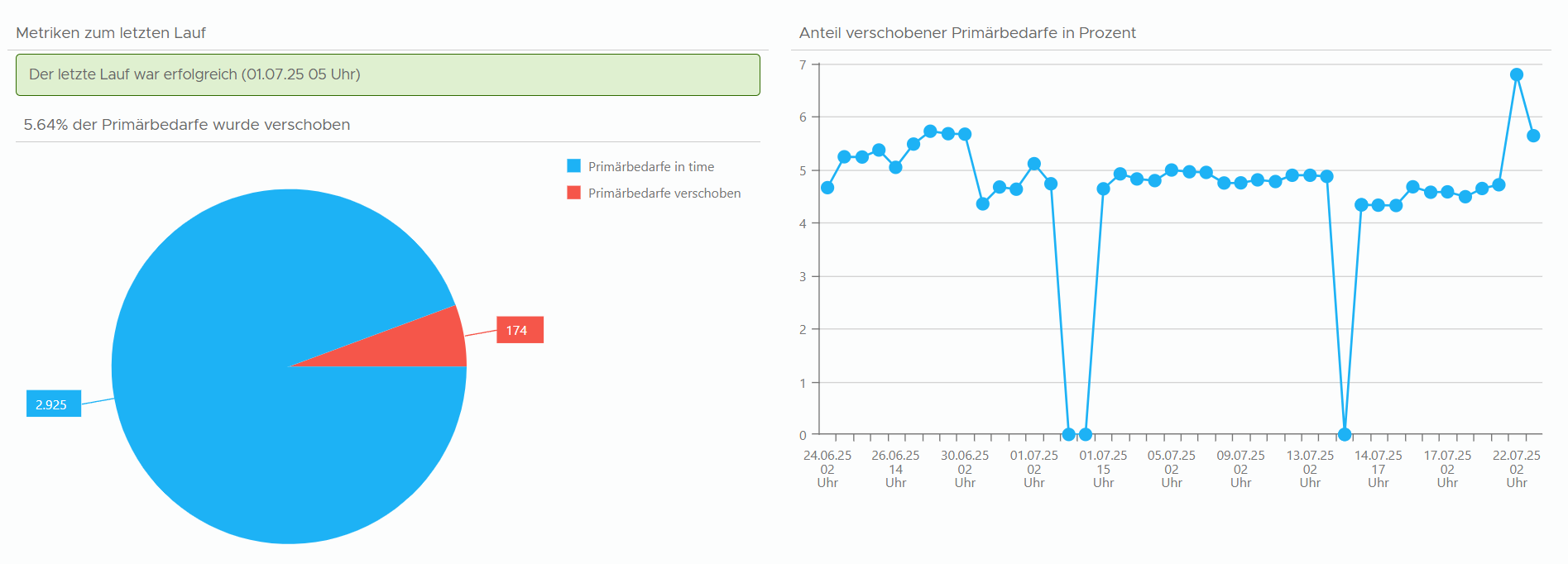
Task: Click the "09.07.25 02 Uhr" x-axis label
Action: [1240, 469]
